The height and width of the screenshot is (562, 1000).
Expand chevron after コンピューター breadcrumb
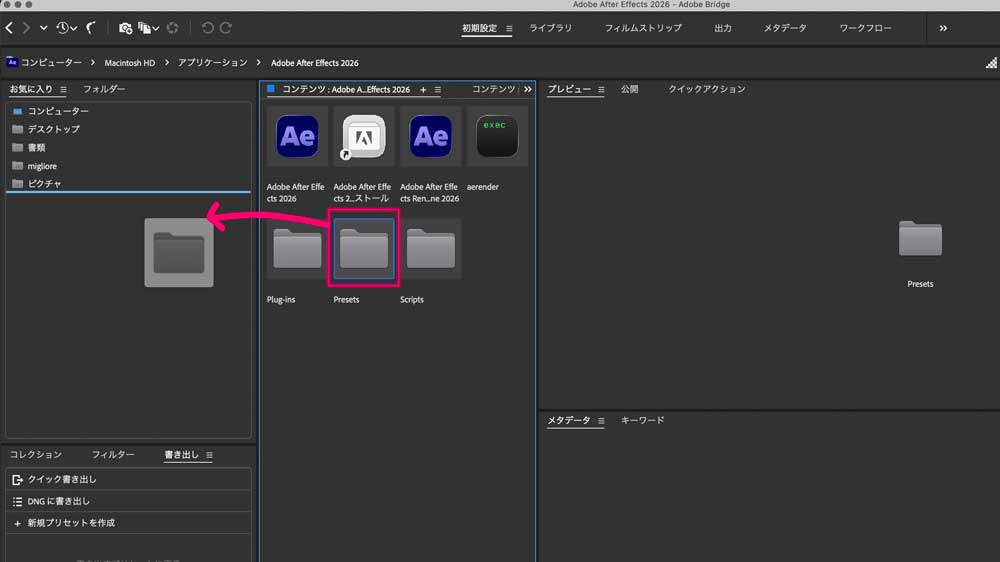[x=92, y=63]
